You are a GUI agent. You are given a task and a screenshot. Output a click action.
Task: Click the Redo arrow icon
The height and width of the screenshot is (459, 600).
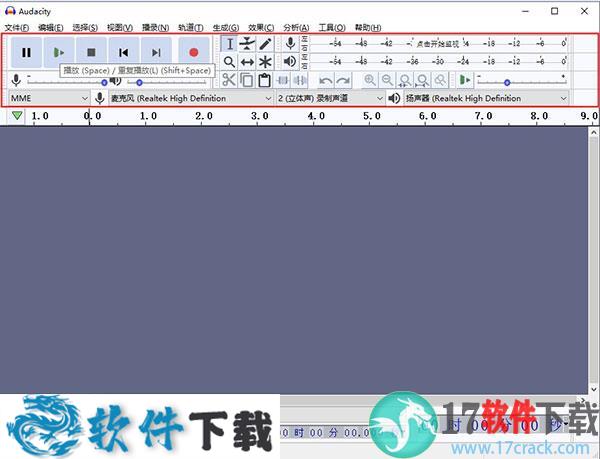point(343,80)
